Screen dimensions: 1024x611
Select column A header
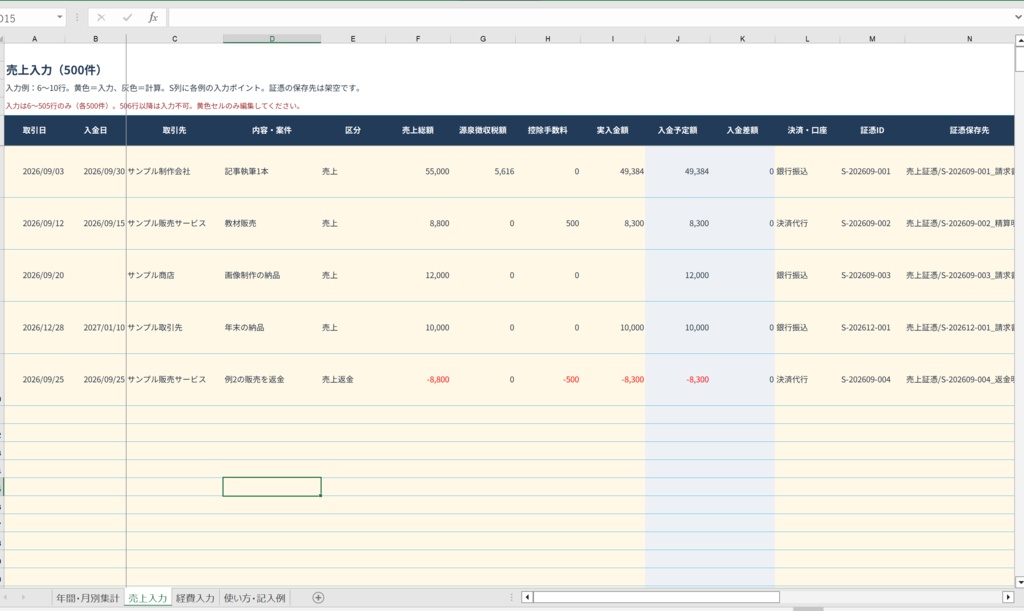[x=35, y=39]
